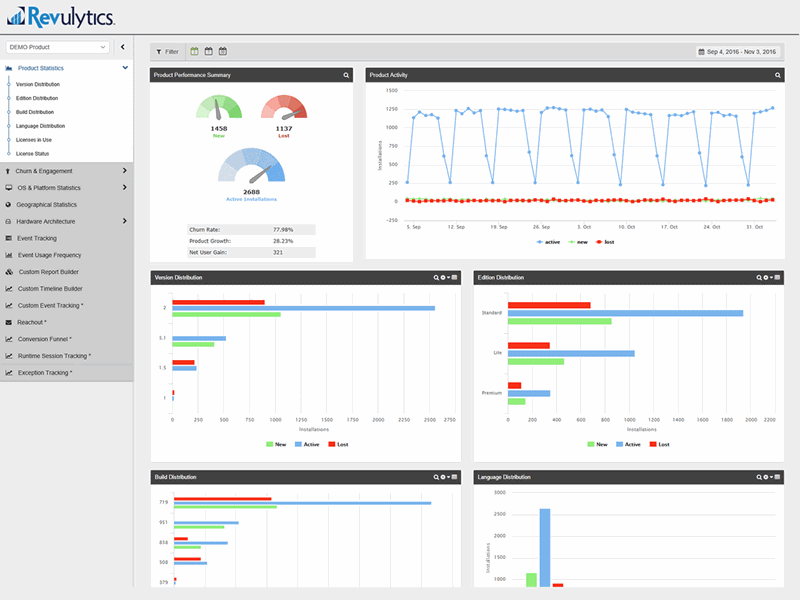This screenshot has width=800, height=600.
Task: Select Version Distribution in the sidebar
Action: 38,84
